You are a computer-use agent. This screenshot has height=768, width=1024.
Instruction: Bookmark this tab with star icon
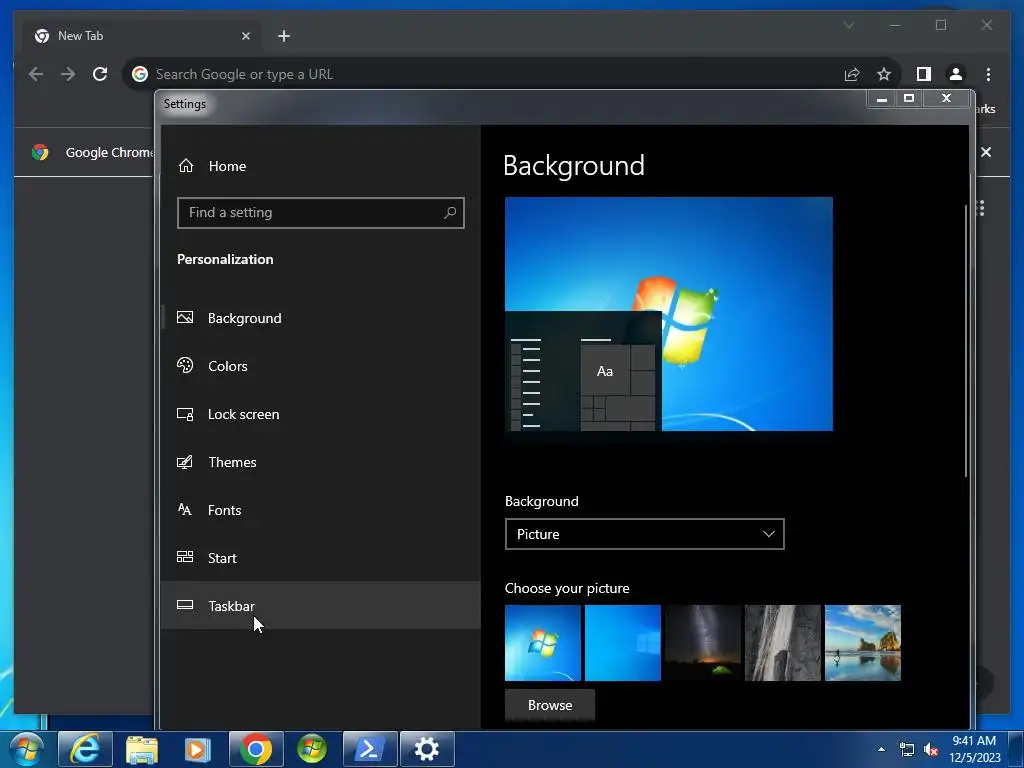[x=884, y=74]
